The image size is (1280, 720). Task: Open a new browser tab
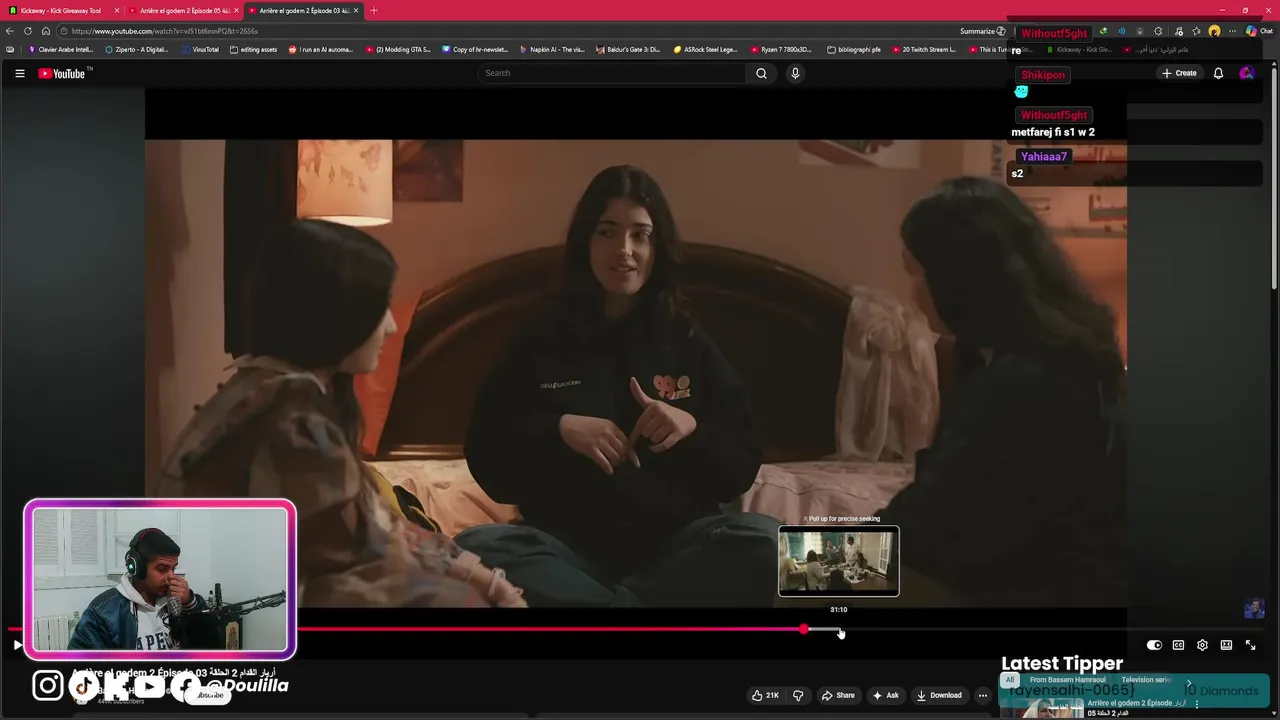[x=374, y=10]
